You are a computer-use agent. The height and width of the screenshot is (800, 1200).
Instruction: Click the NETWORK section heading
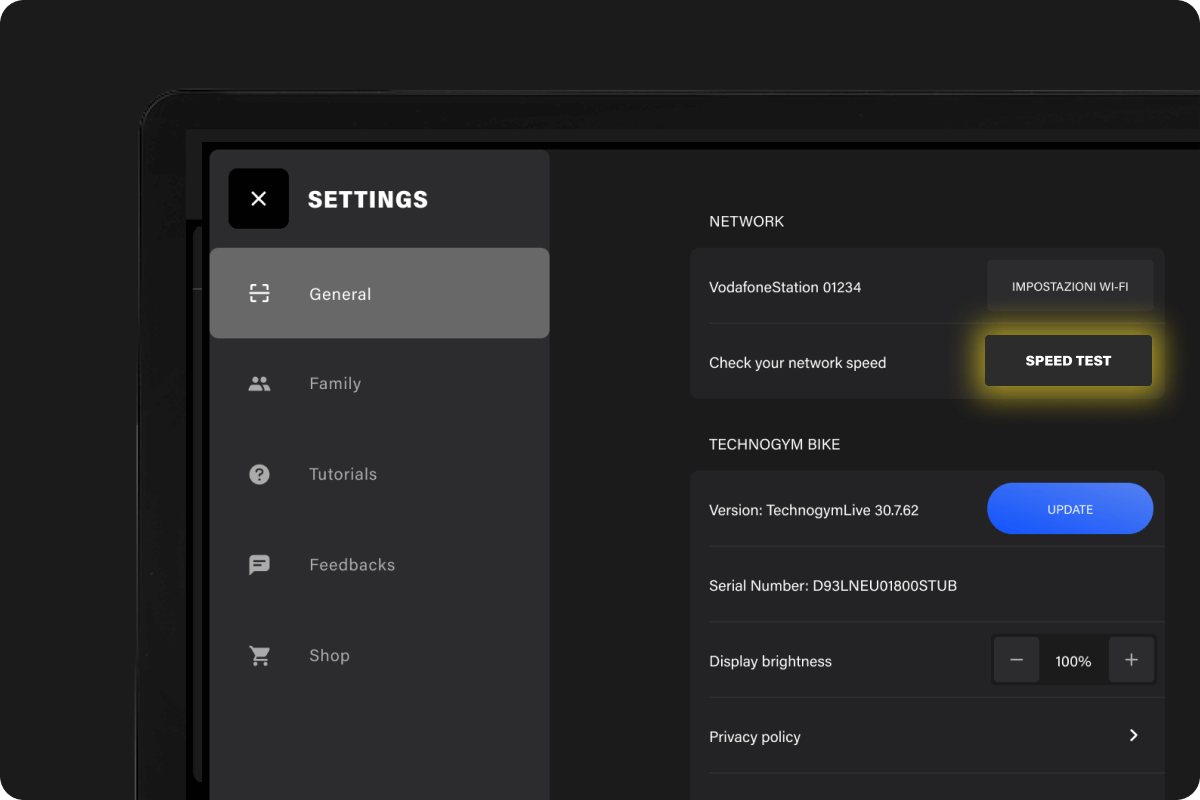747,221
